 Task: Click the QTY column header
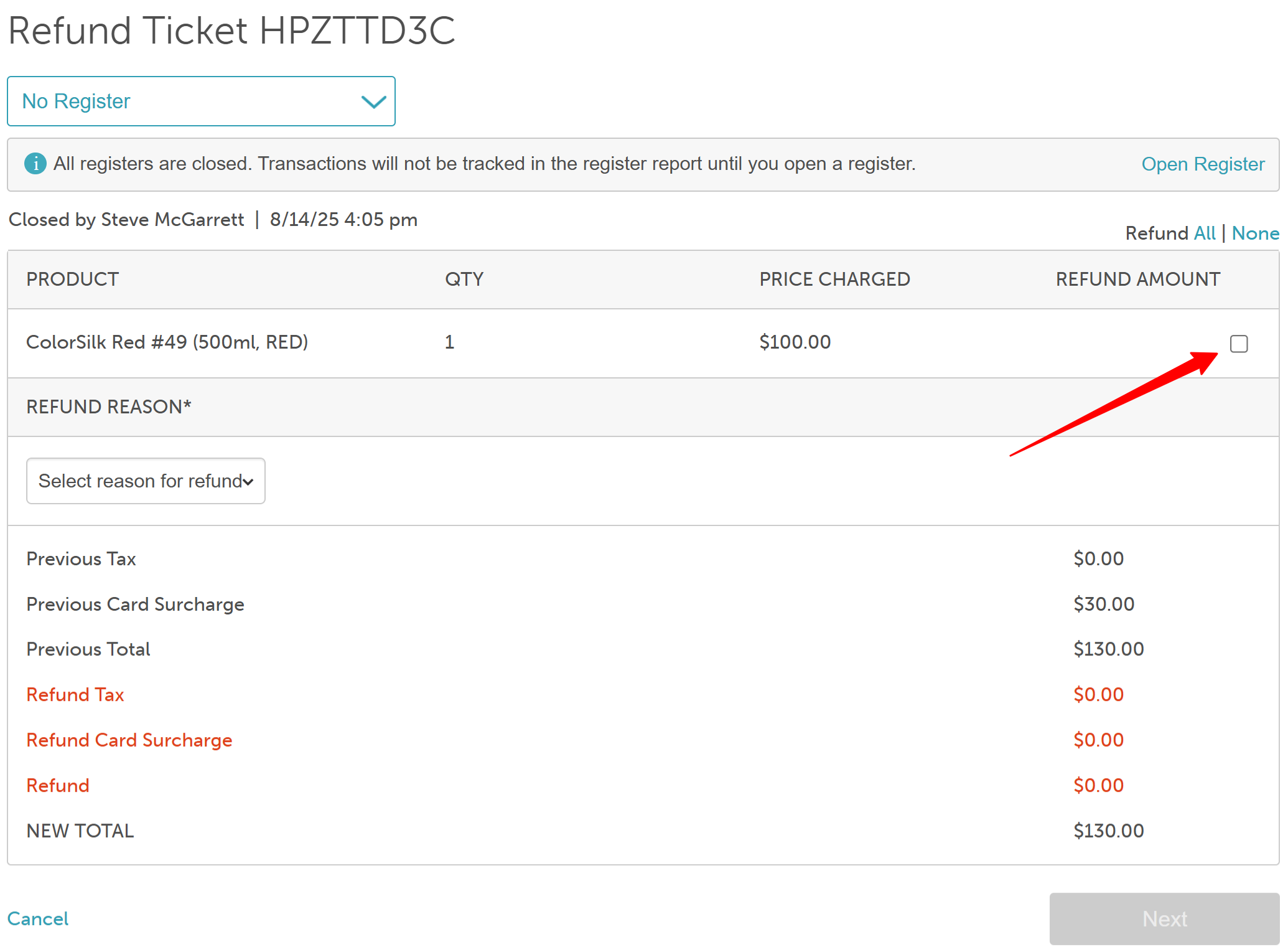464,280
